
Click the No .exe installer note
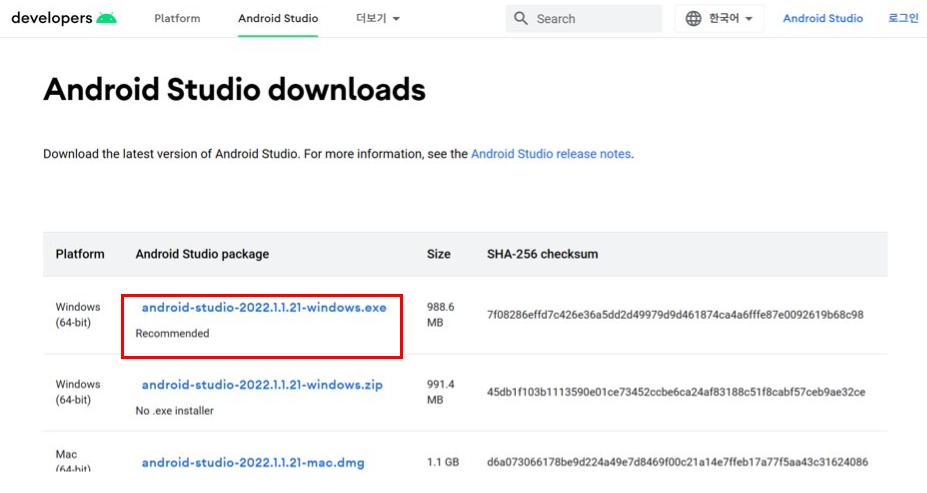(x=174, y=411)
